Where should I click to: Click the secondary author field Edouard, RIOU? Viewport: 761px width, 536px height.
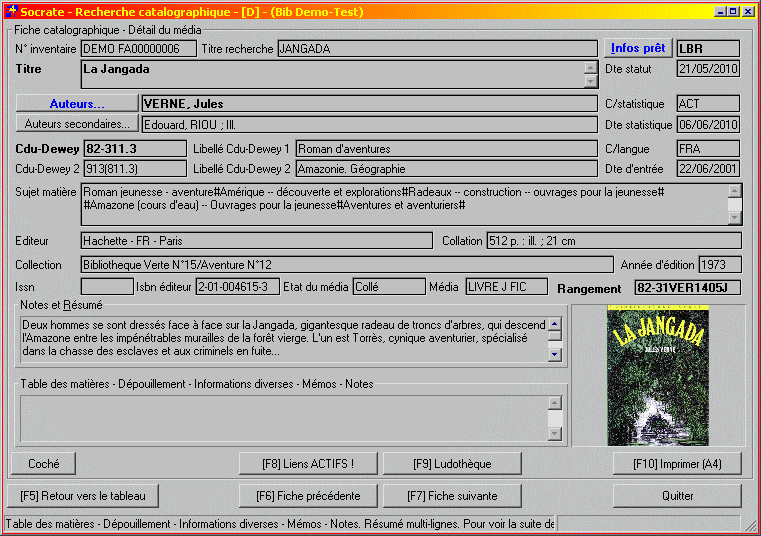tap(369, 125)
